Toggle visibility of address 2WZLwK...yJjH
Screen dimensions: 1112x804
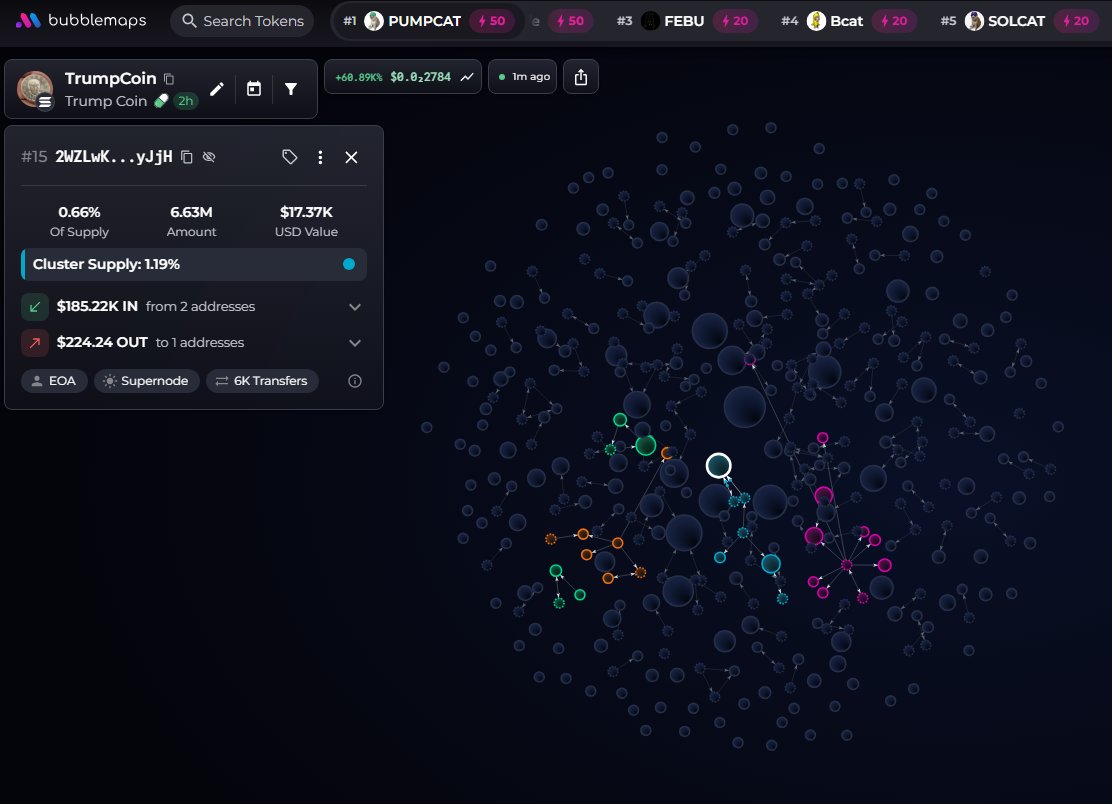click(208, 157)
